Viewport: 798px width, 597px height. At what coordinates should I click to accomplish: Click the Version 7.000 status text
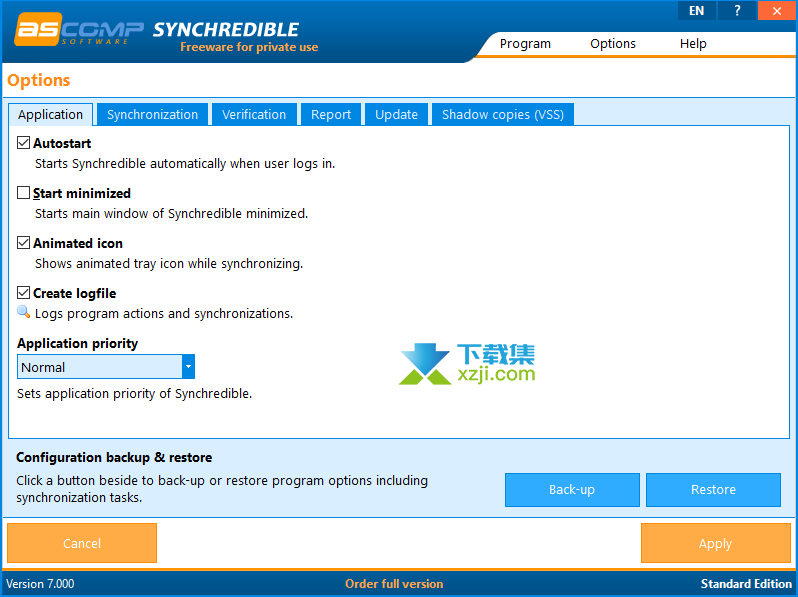(x=40, y=584)
